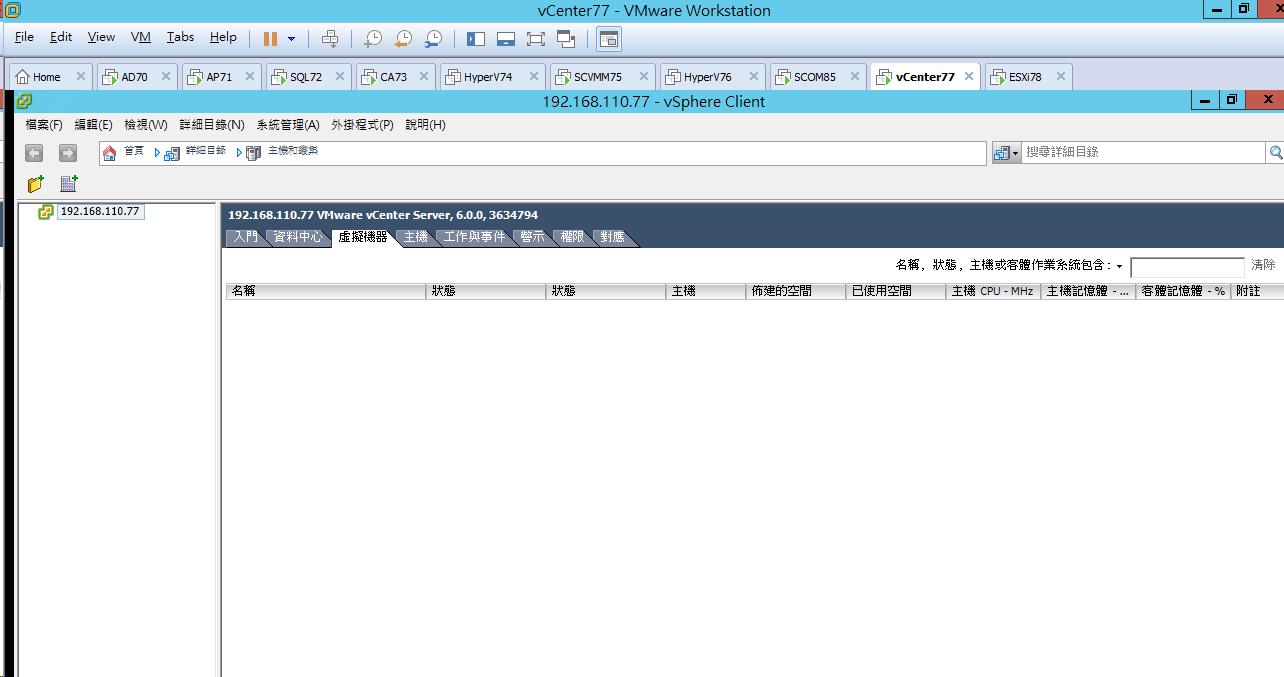Switch to the 對應 tab
This screenshot has height=677, width=1284.
pos(612,238)
